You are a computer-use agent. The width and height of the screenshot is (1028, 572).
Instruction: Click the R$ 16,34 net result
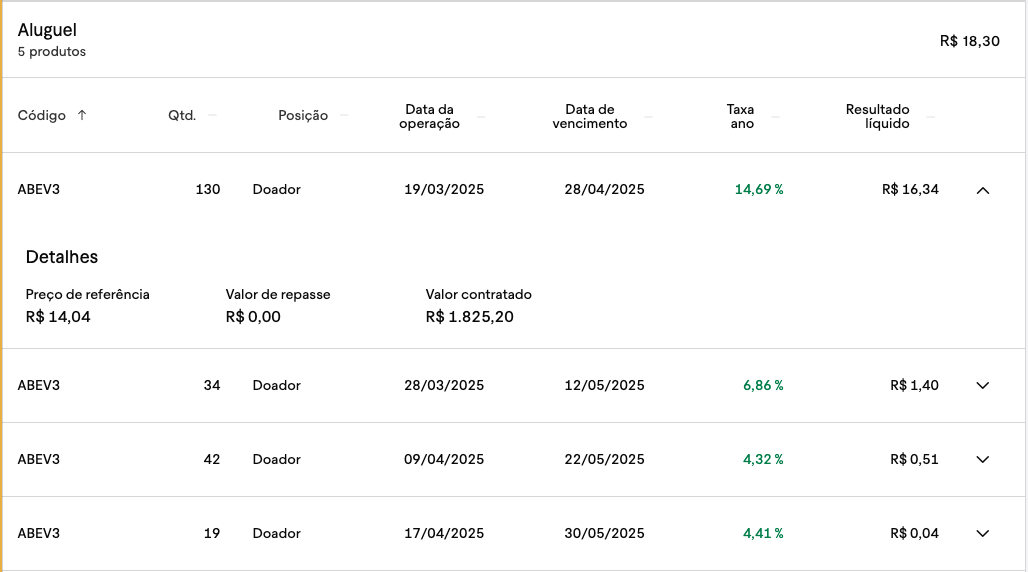click(x=910, y=190)
